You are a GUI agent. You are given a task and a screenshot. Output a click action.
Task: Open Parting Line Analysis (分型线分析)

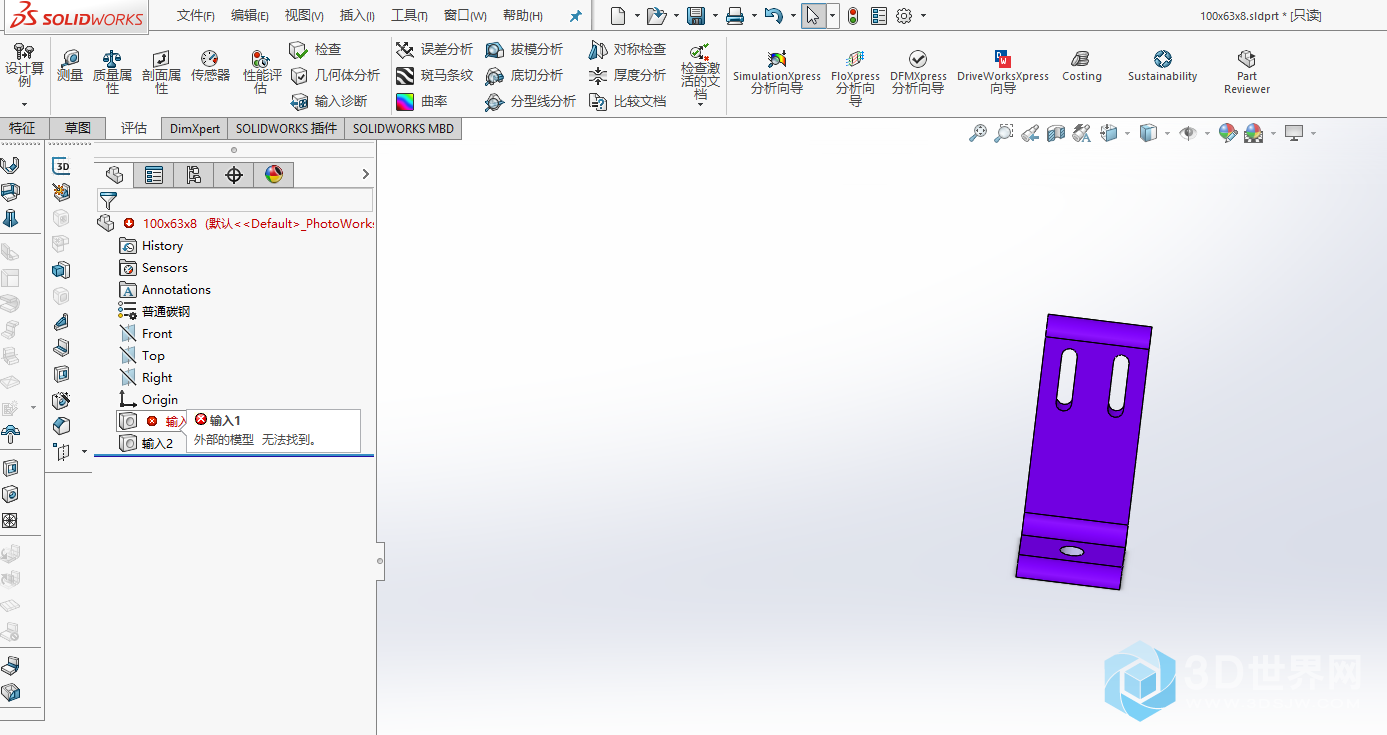(x=530, y=101)
